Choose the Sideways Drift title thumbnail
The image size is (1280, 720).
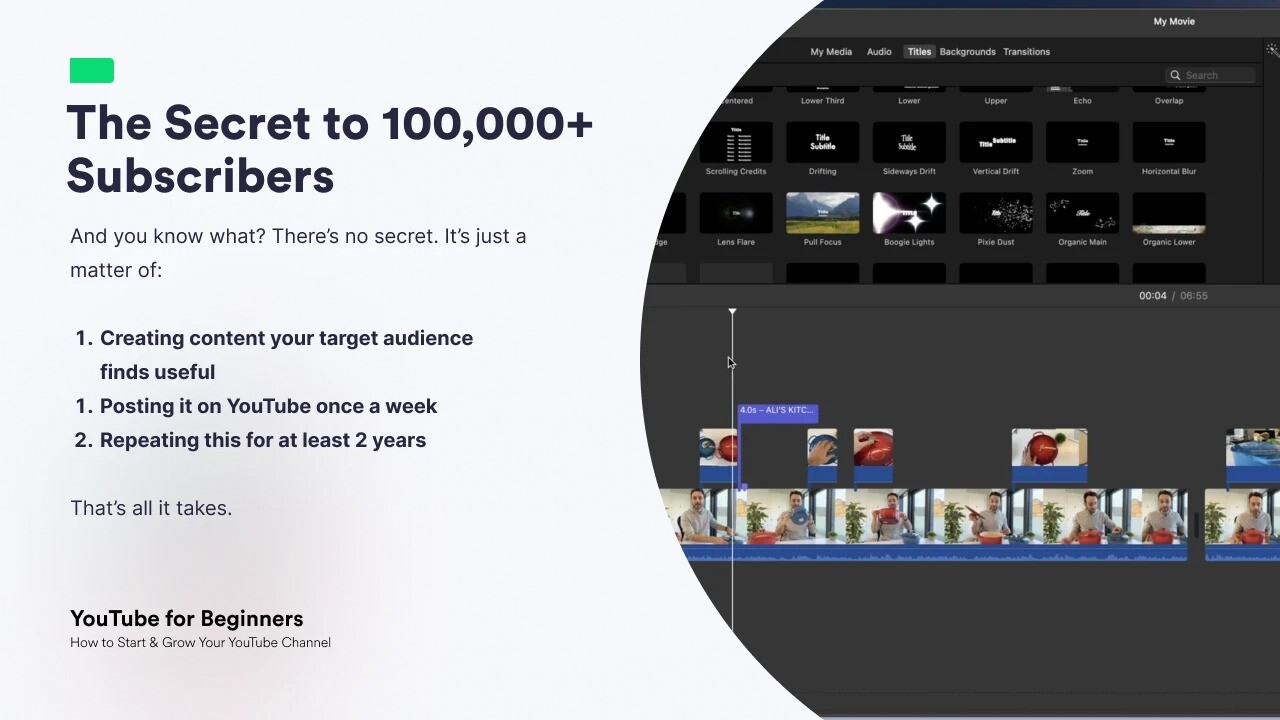tap(909, 142)
